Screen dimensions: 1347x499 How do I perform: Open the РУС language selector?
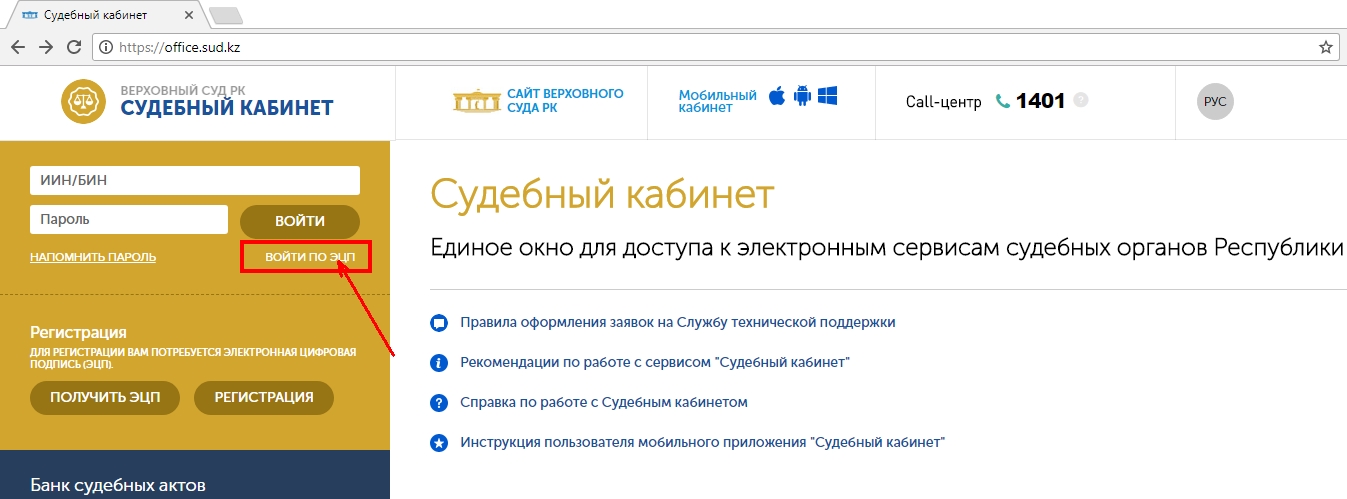tap(1215, 101)
